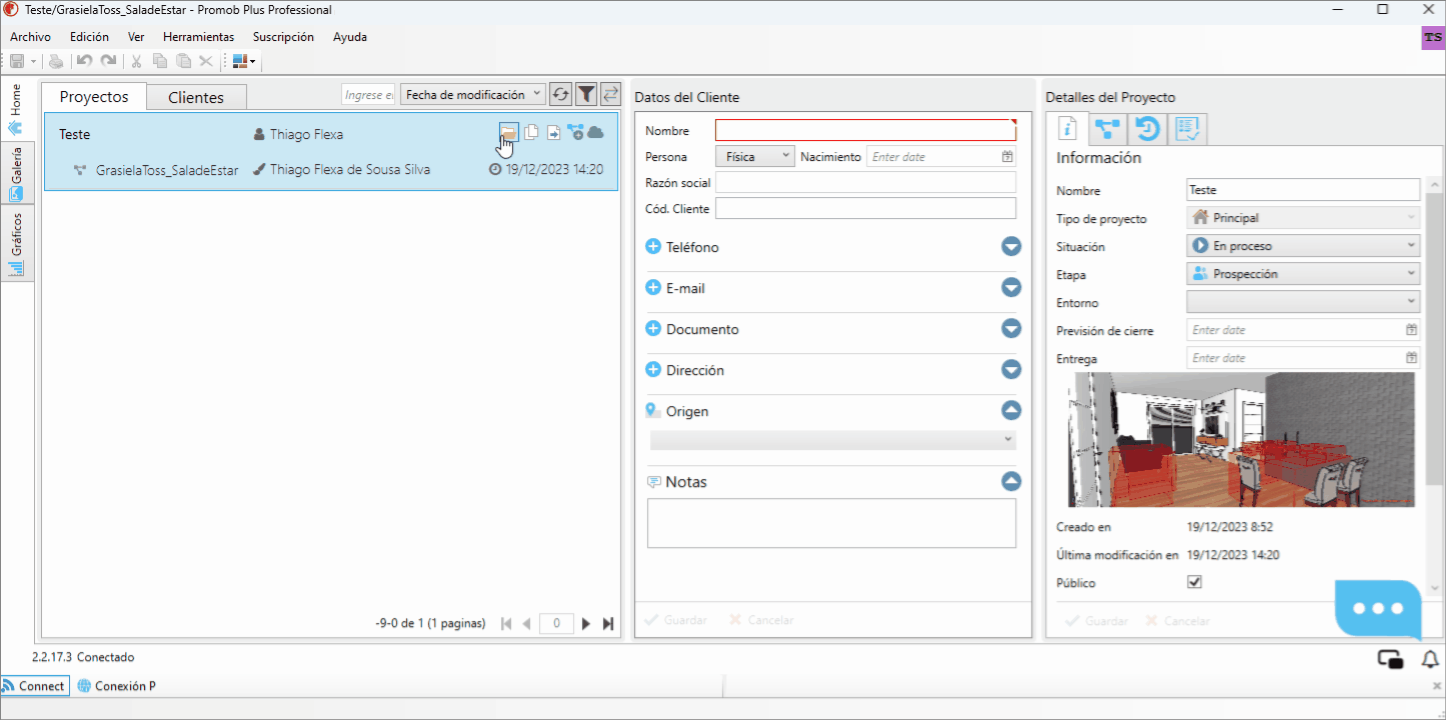Add a new E-mail entry
This screenshot has height=720, width=1446.
click(x=653, y=288)
